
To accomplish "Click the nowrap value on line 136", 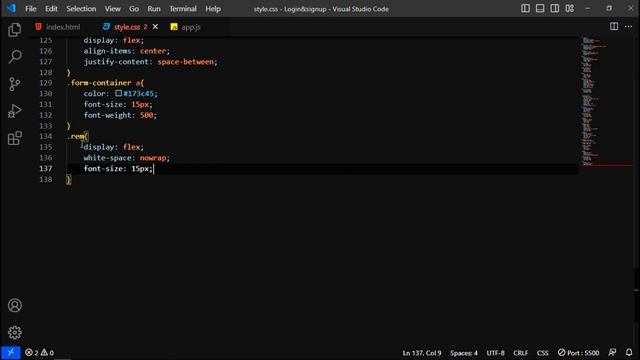I will (x=153, y=158).
